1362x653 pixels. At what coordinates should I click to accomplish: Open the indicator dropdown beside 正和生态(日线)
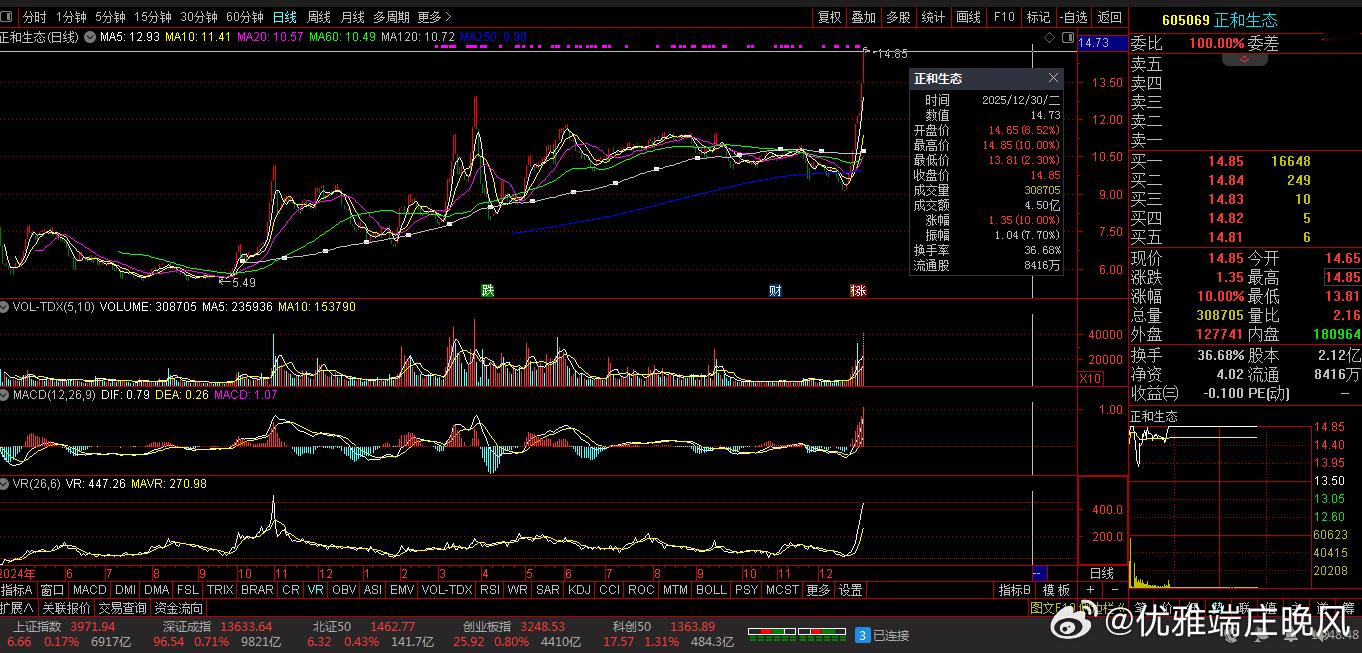89,37
